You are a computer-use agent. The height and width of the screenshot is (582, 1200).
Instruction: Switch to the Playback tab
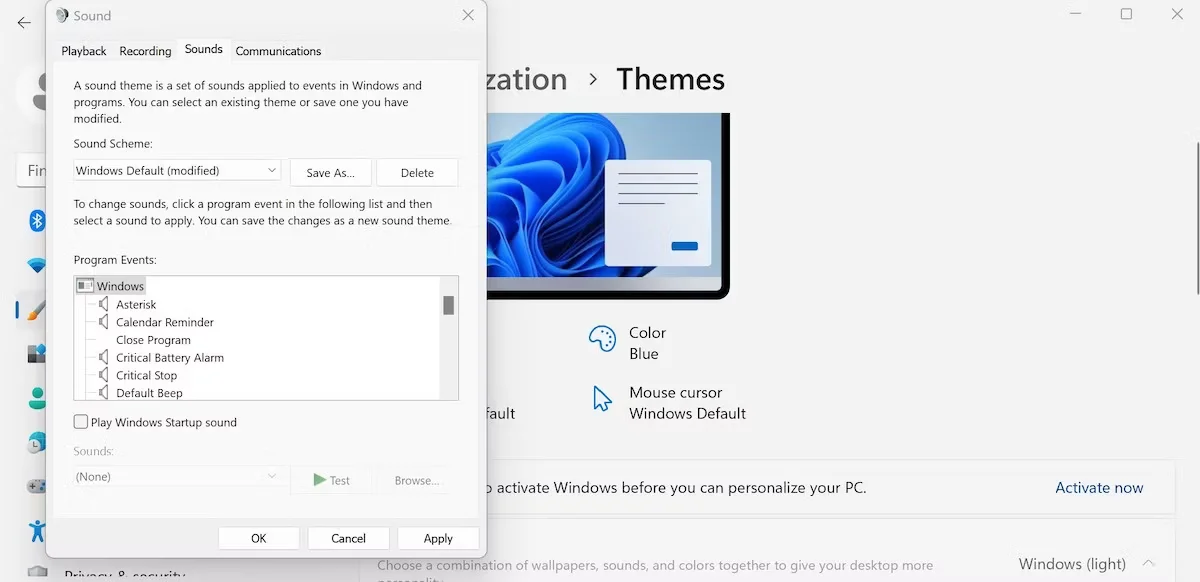pyautogui.click(x=83, y=50)
